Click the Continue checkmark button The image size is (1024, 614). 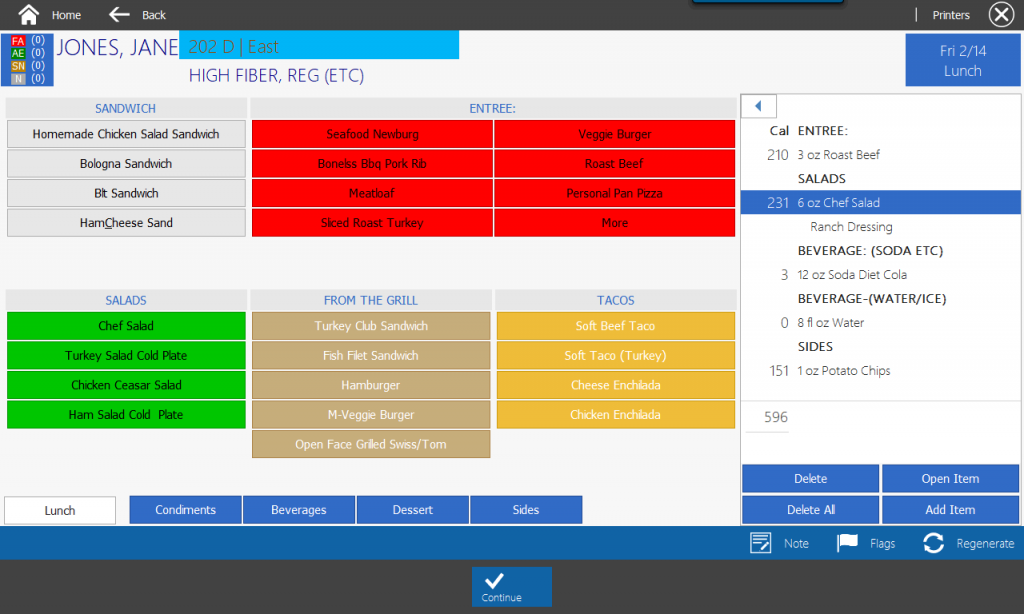[511, 587]
